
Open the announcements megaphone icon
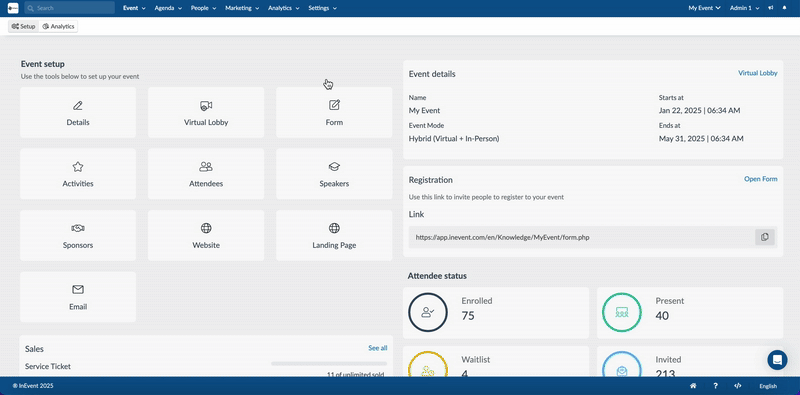(770, 8)
